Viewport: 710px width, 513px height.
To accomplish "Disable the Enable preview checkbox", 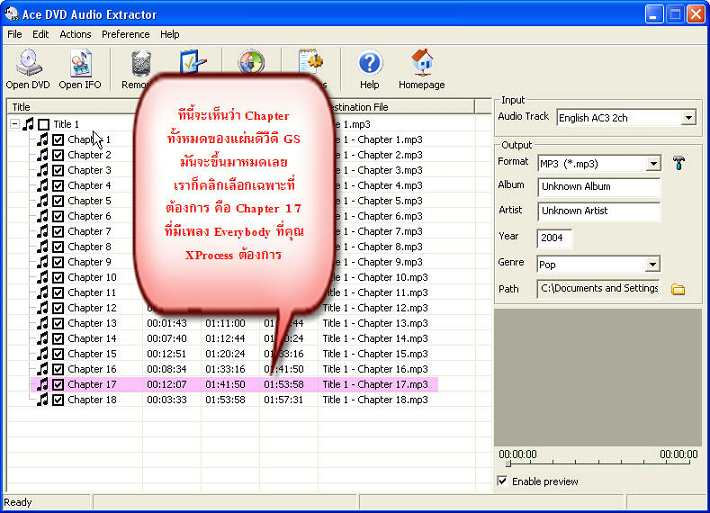I will coord(502,481).
